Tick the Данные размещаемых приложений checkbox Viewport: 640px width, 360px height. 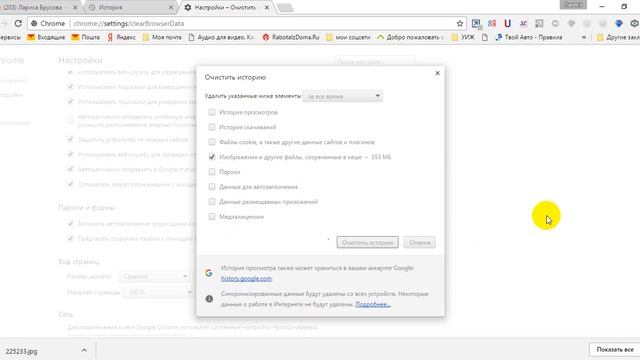tap(211, 202)
